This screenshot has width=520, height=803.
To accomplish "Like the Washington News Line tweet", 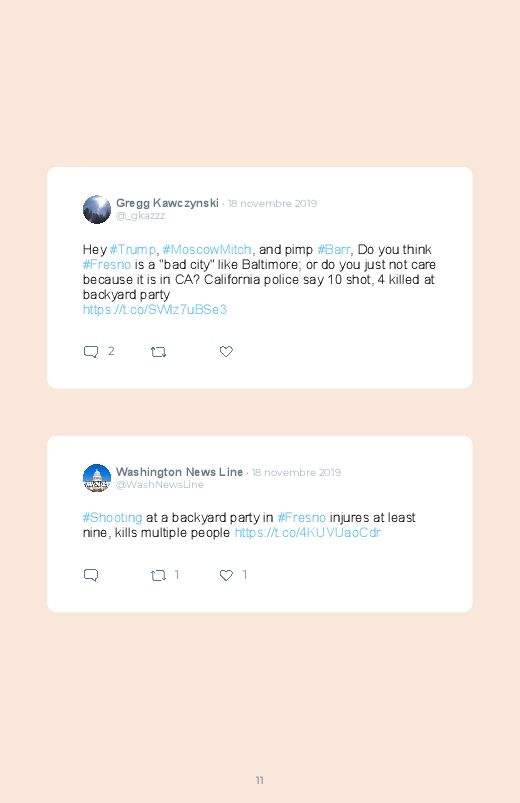I will tap(226, 575).
